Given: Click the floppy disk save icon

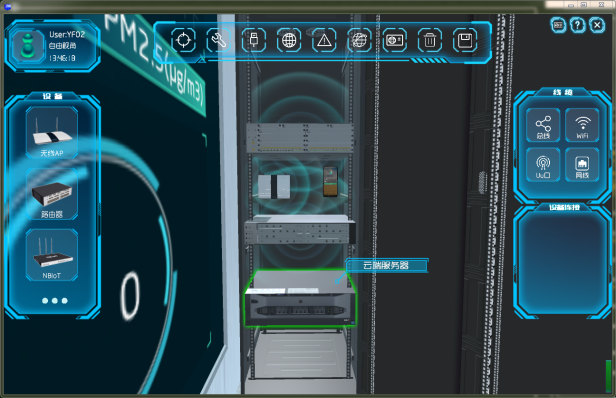Looking at the screenshot, I should (x=465, y=40).
